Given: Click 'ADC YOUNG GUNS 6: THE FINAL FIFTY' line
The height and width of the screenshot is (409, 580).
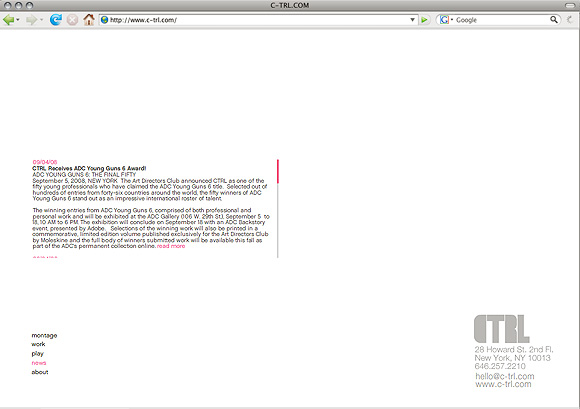Looking at the screenshot, I should (84, 175).
